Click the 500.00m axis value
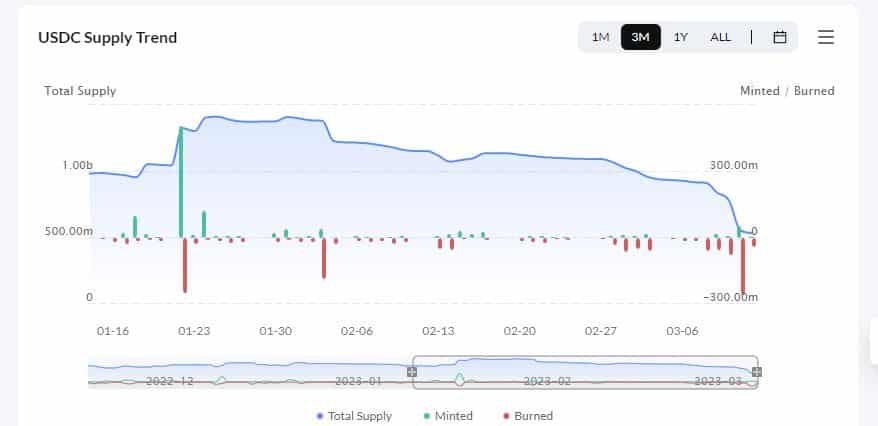878x426 pixels. 69,231
